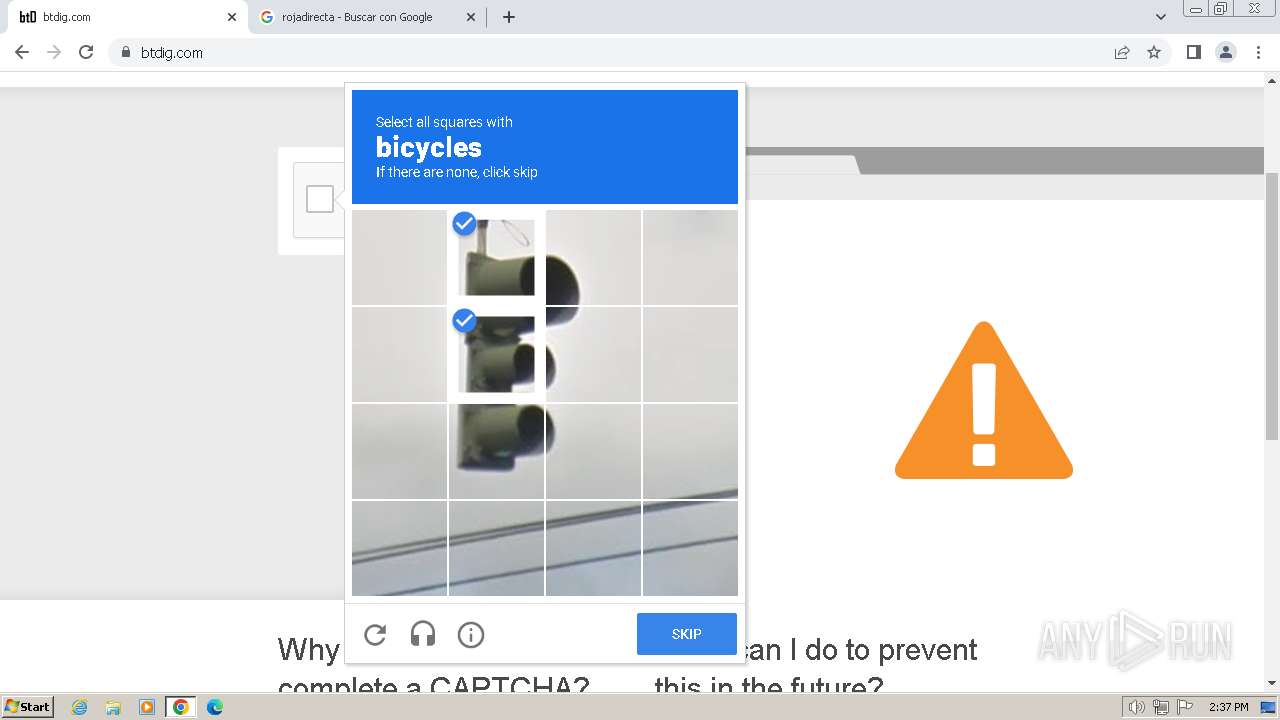Close the btdig.com tab

click(x=232, y=17)
